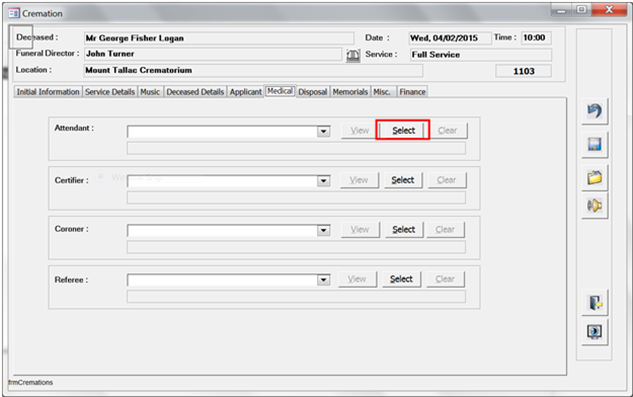The height and width of the screenshot is (397, 633).
Task: Switch to the Applicant tab
Action: pos(245,92)
